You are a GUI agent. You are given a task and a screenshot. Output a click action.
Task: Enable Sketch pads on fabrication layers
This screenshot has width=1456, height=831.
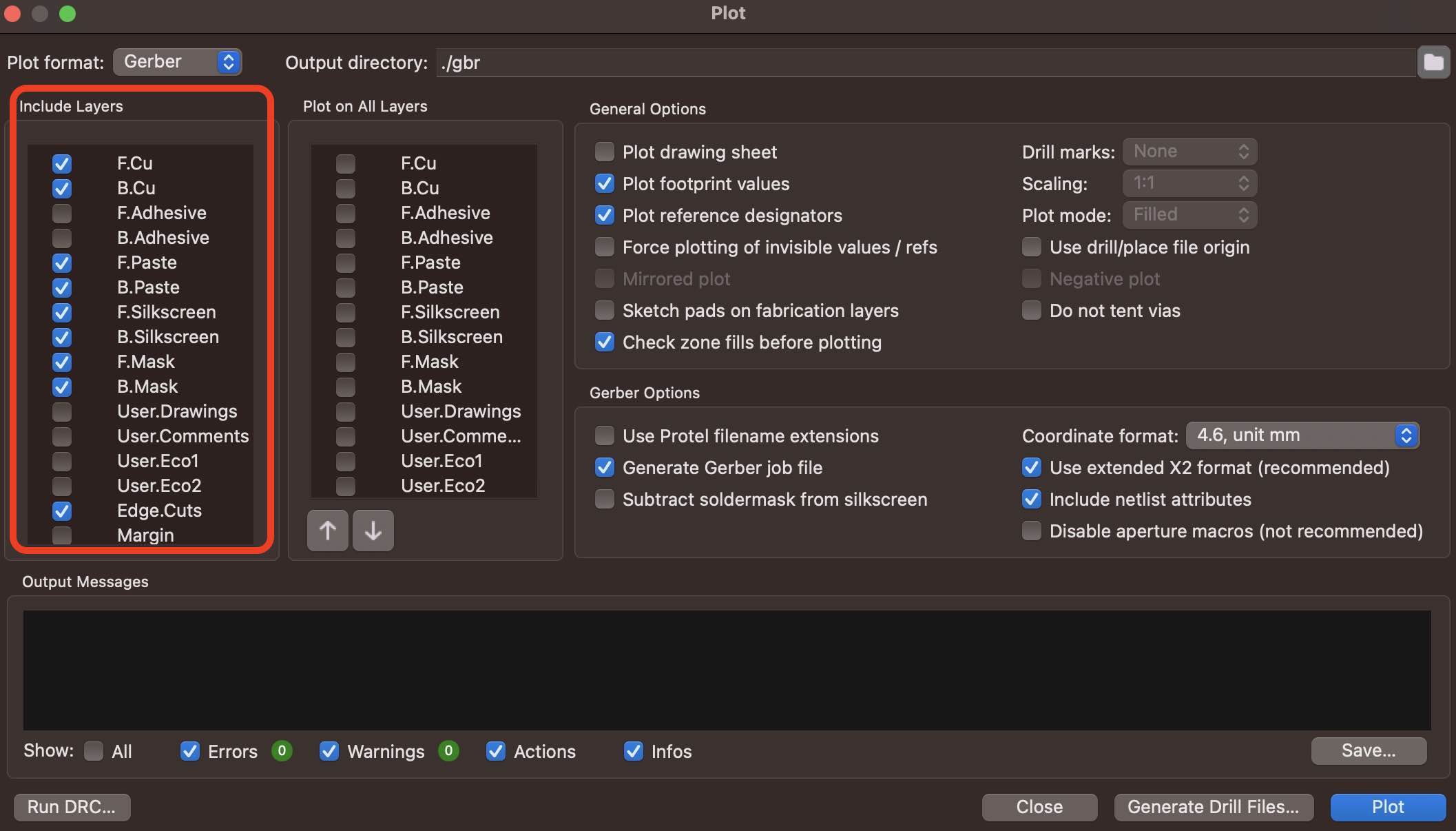click(x=605, y=310)
